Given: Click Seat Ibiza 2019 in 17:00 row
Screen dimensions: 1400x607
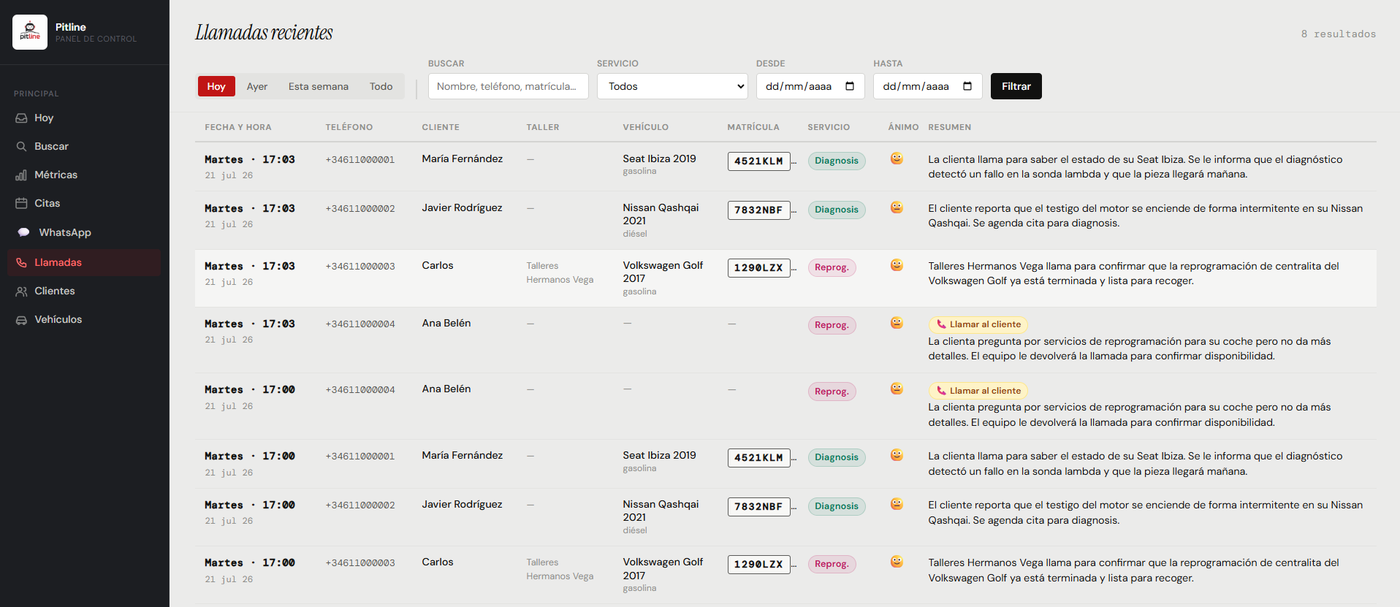Looking at the screenshot, I should pos(659,455).
